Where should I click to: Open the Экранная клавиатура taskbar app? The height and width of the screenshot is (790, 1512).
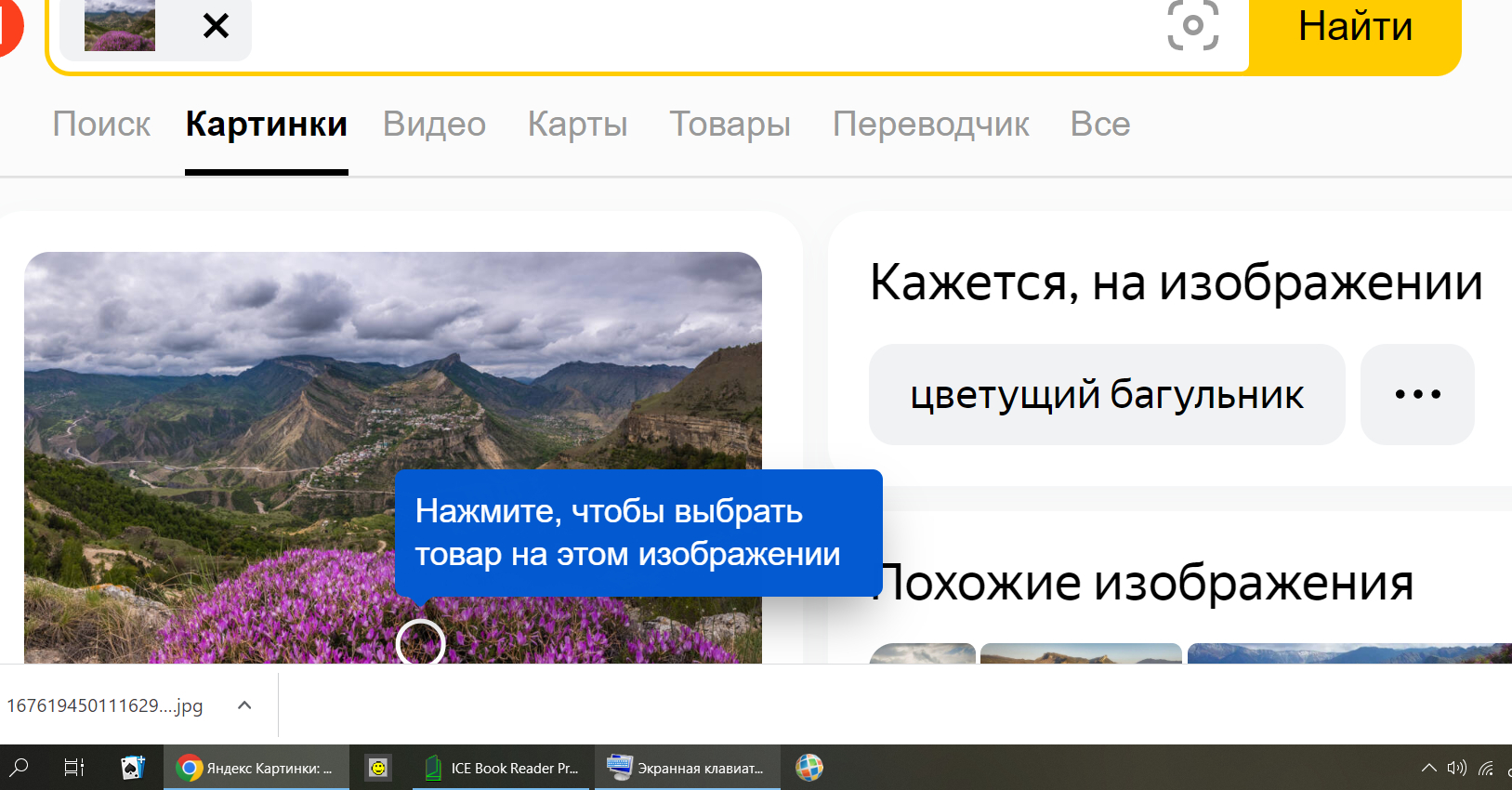[687, 768]
